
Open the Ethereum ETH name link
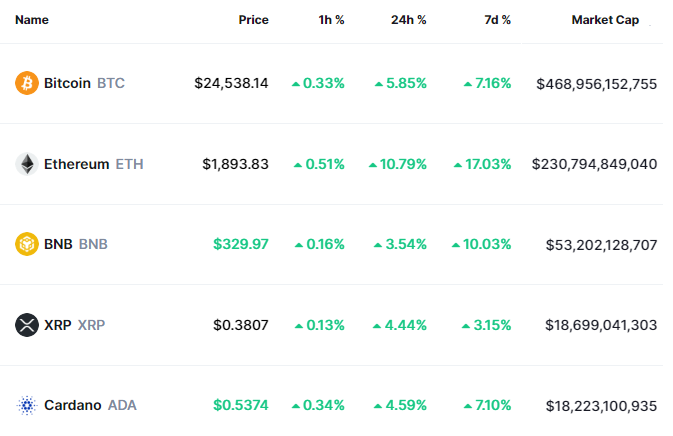coord(93,164)
